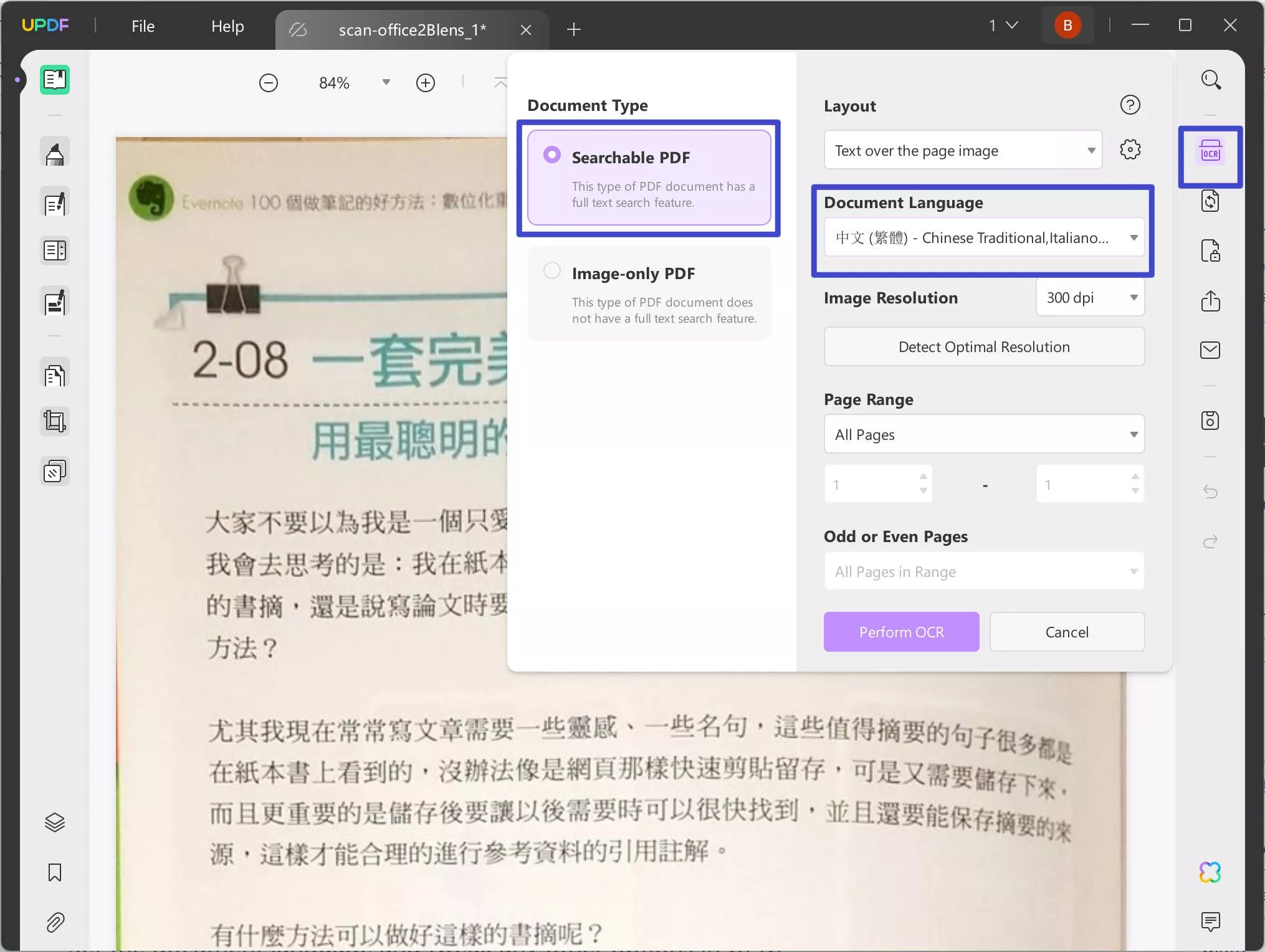The height and width of the screenshot is (952, 1265).
Task: Expand the Document Language dropdown
Action: pyautogui.click(x=984, y=237)
